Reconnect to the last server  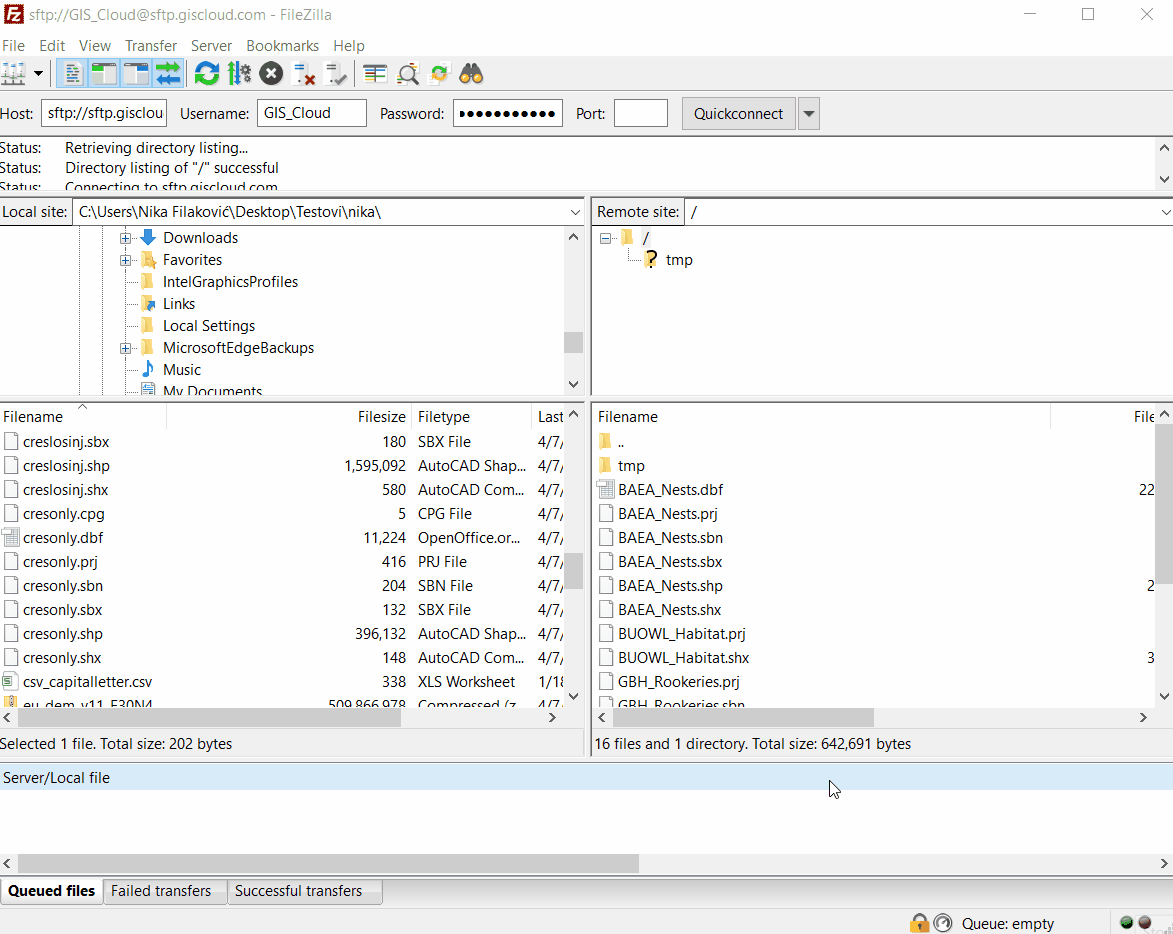[x=336, y=74]
